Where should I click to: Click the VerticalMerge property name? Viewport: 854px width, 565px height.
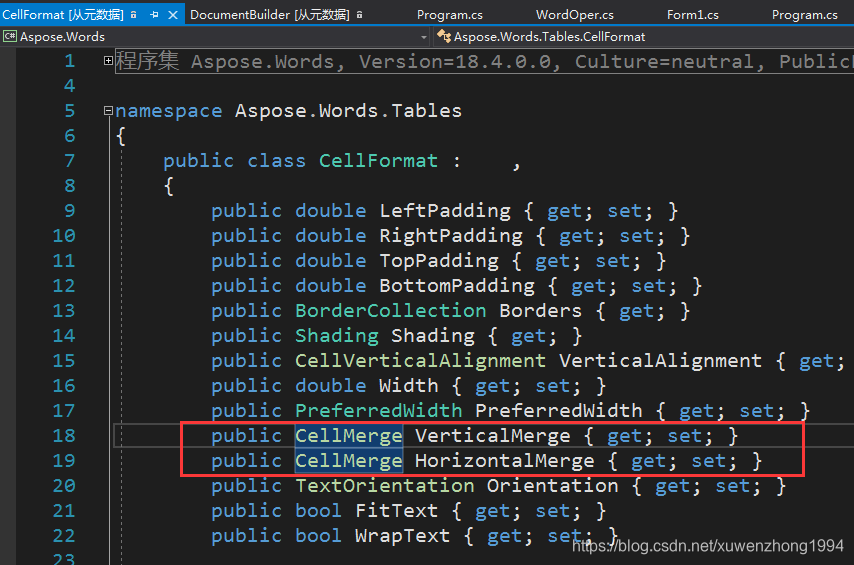492,436
